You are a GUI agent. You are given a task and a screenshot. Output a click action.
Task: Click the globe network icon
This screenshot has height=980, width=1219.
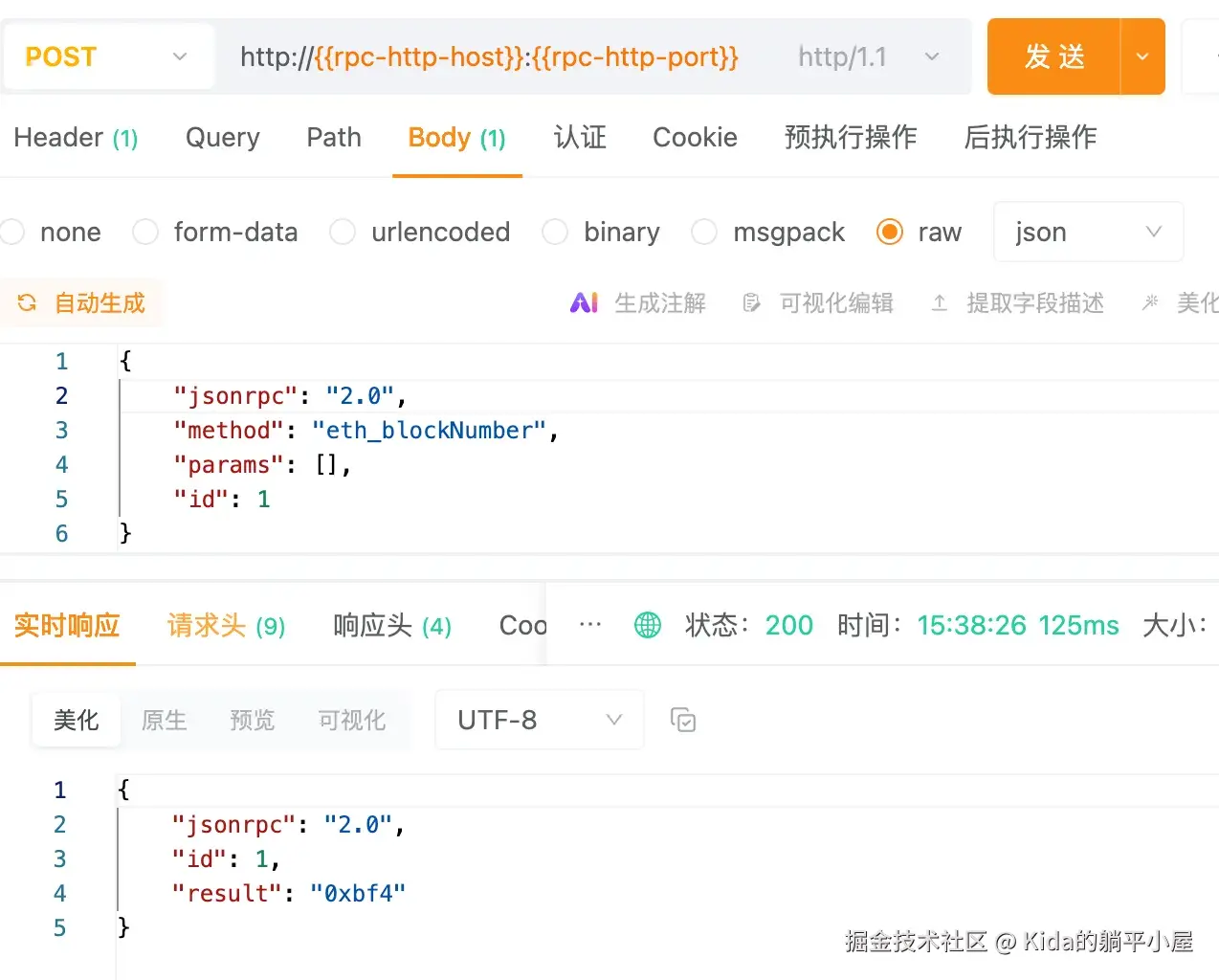pos(648,626)
